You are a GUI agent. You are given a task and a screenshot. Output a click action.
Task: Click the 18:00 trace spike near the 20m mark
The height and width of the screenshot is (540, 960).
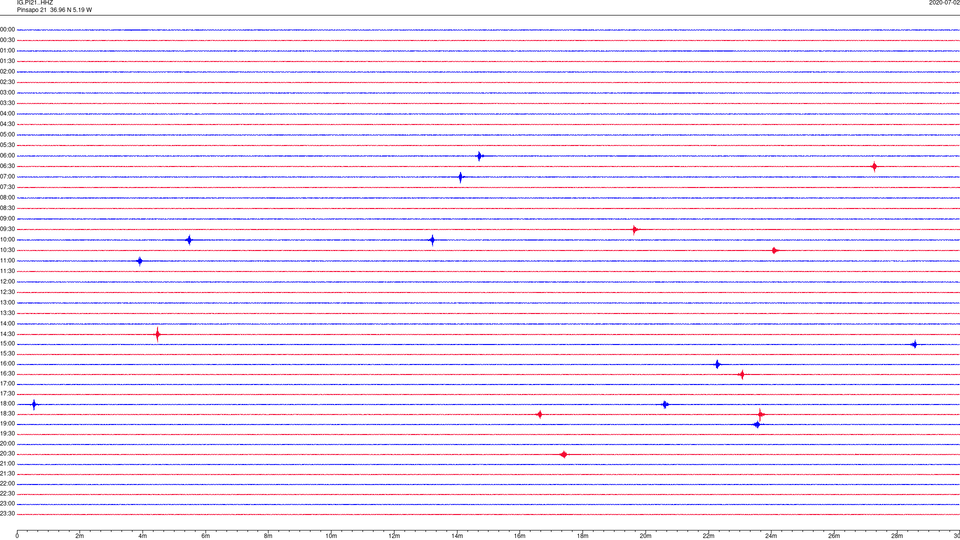(665, 405)
